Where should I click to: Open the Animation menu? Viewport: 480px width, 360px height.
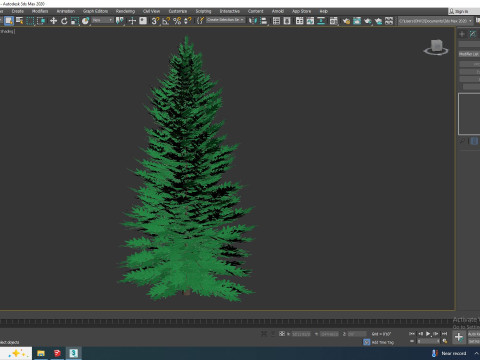(66, 11)
